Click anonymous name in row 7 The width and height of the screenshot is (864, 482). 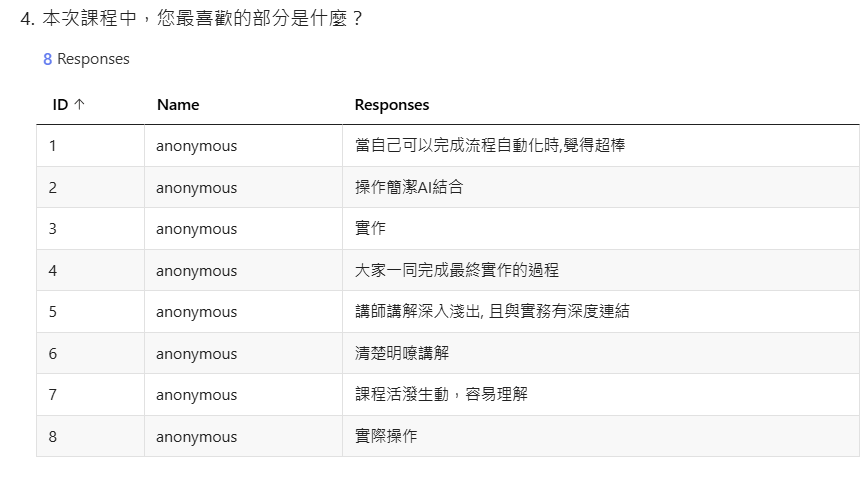point(196,395)
